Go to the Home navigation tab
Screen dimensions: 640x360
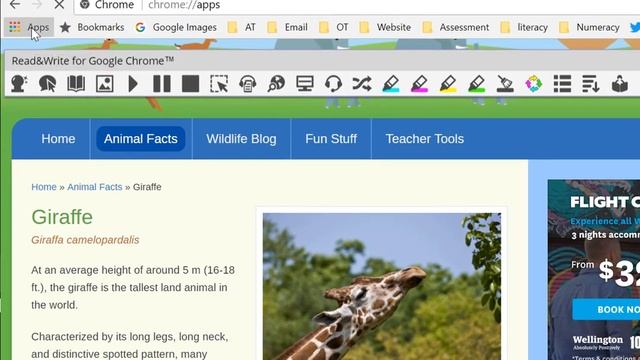58,139
